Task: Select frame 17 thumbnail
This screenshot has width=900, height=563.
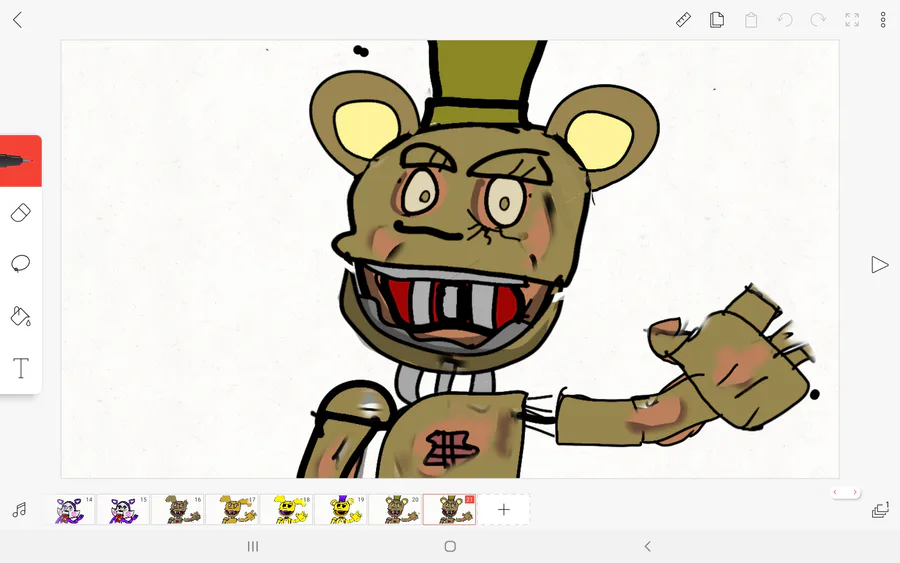Action: 232,510
